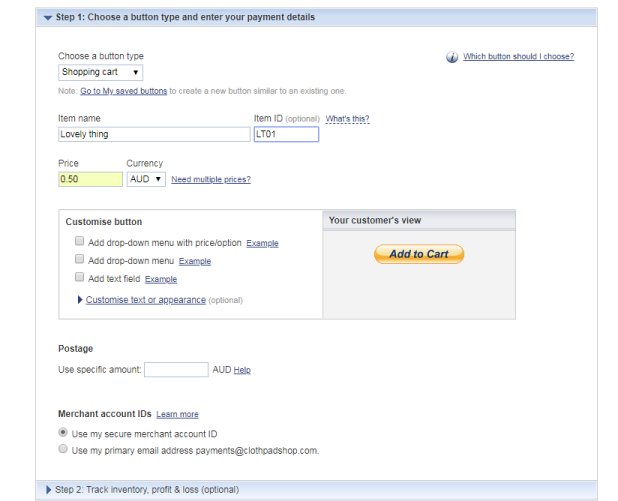The width and height of the screenshot is (618, 501).
Task: Enable drop-down menu with price/option
Action: click(80, 242)
